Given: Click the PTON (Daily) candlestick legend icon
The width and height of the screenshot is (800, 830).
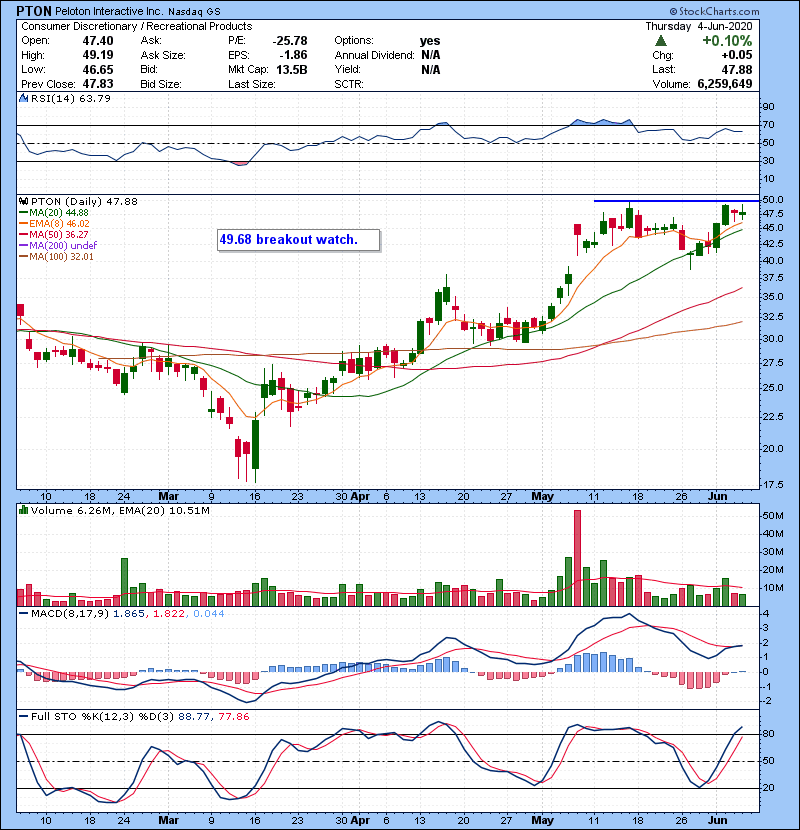Looking at the screenshot, I should [x=23, y=201].
